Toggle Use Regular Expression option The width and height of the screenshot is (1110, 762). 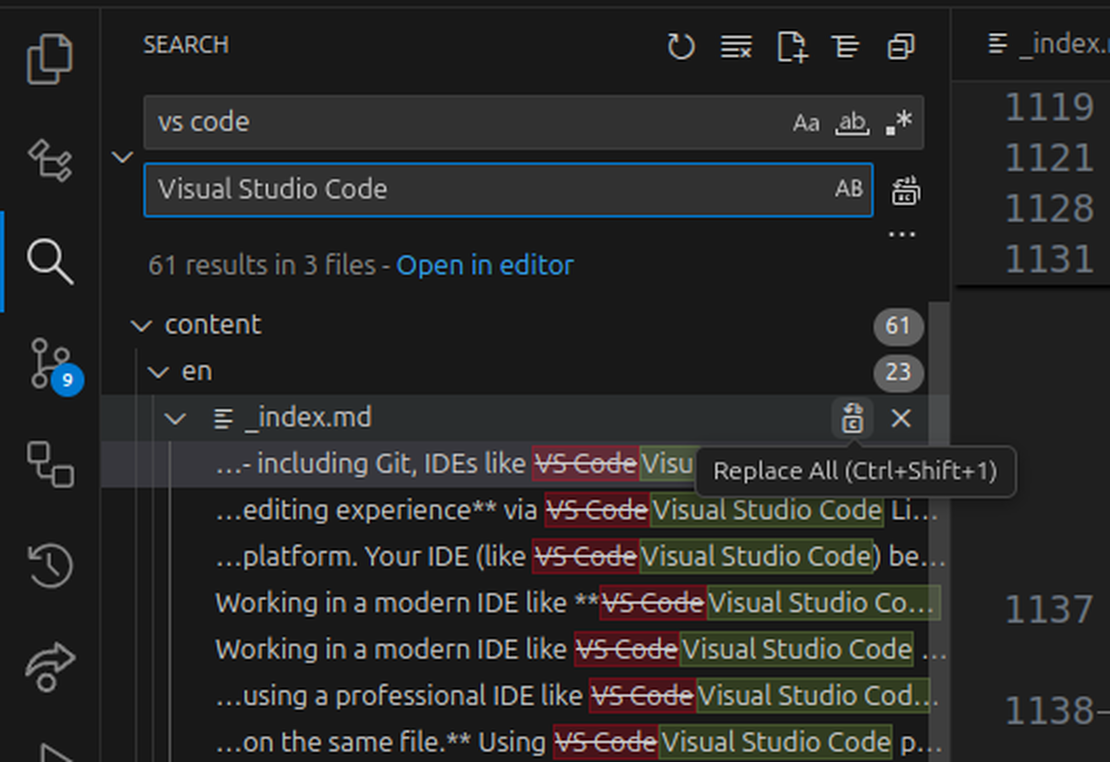[898, 123]
